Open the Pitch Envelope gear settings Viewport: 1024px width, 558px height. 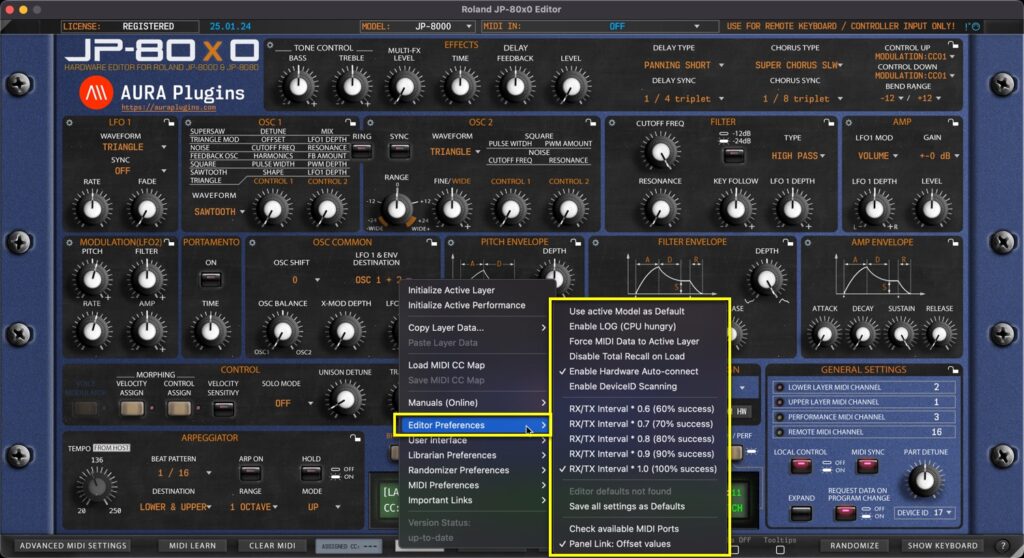[451, 242]
